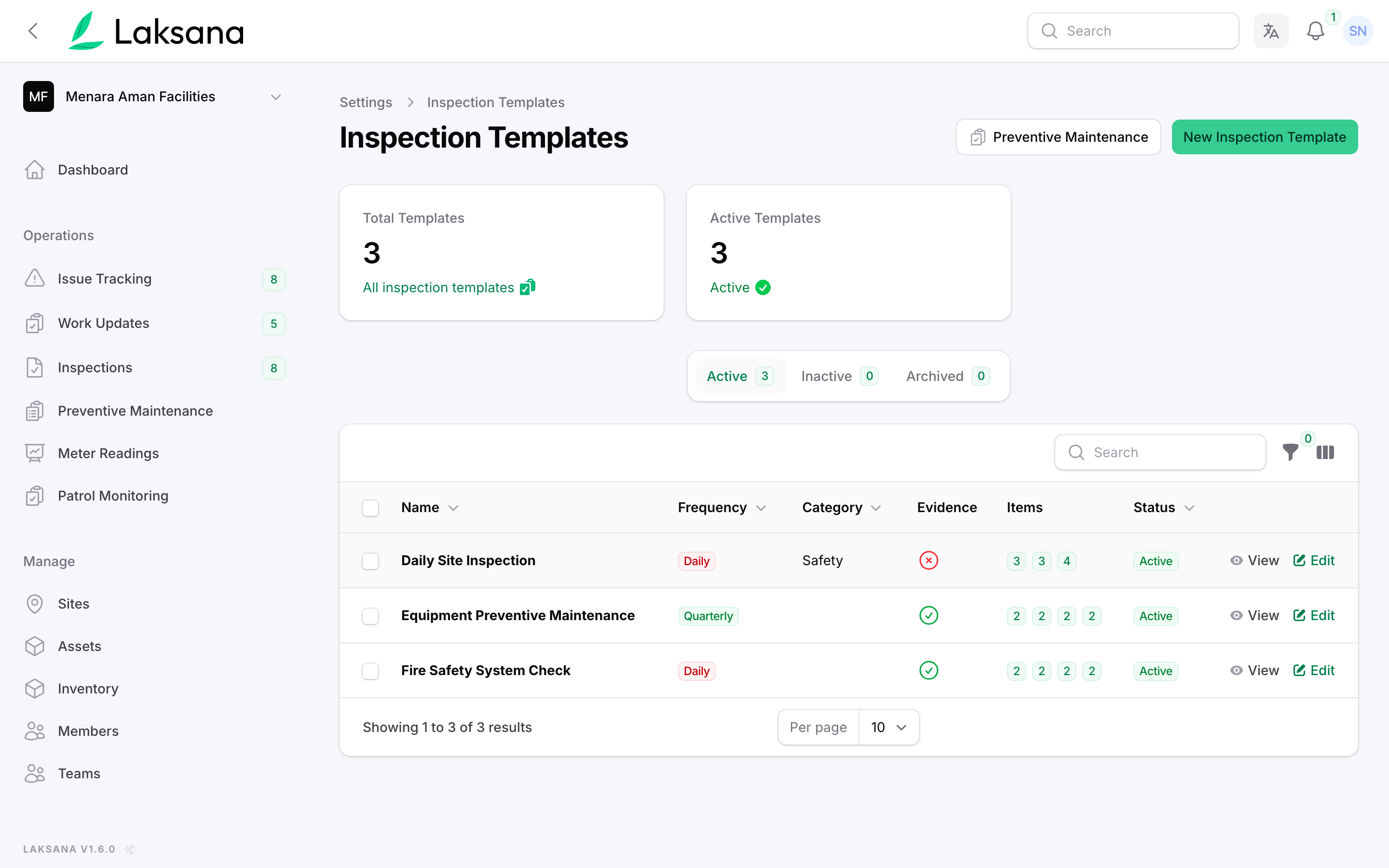Click the red evidence X for Daily Site Inspection

pos(929,560)
